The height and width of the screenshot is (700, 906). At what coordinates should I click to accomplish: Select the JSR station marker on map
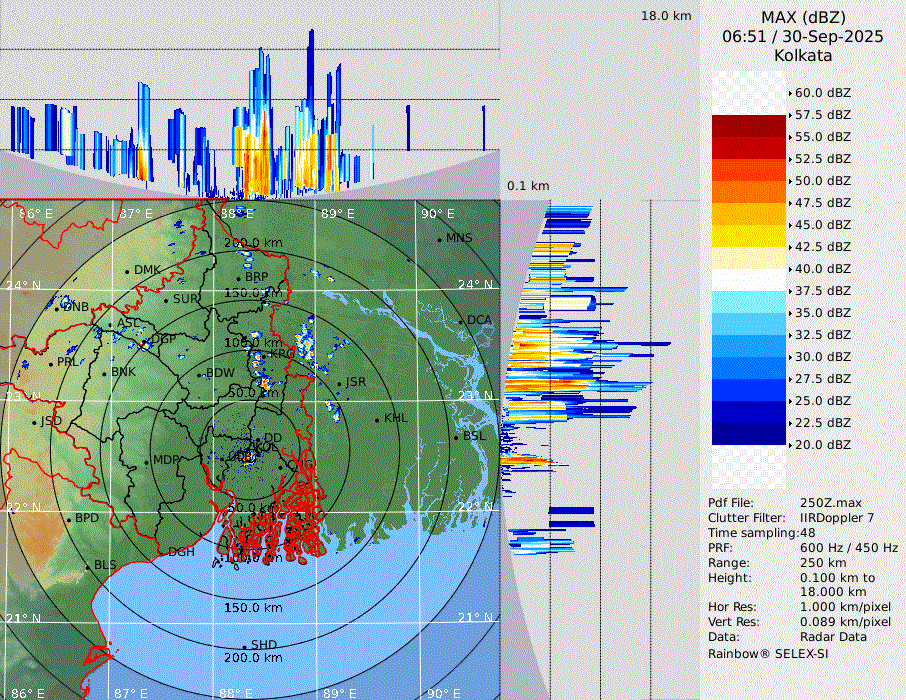tap(339, 384)
